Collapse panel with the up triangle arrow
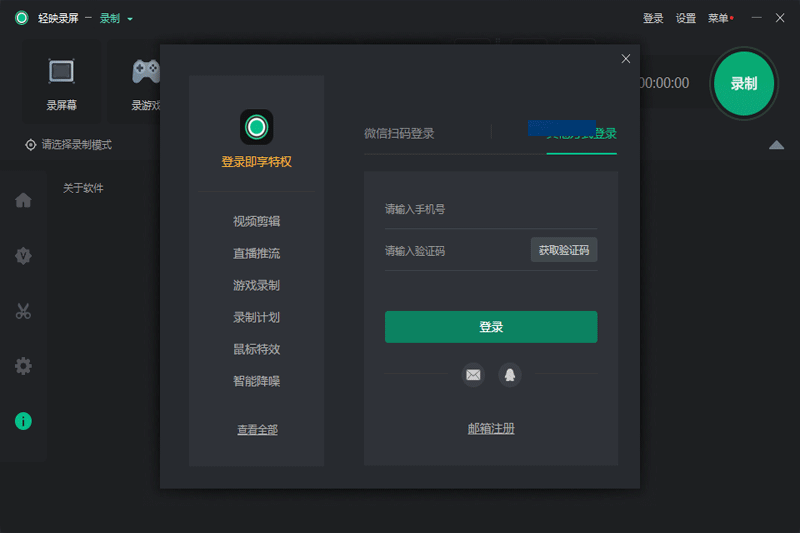 click(776, 145)
